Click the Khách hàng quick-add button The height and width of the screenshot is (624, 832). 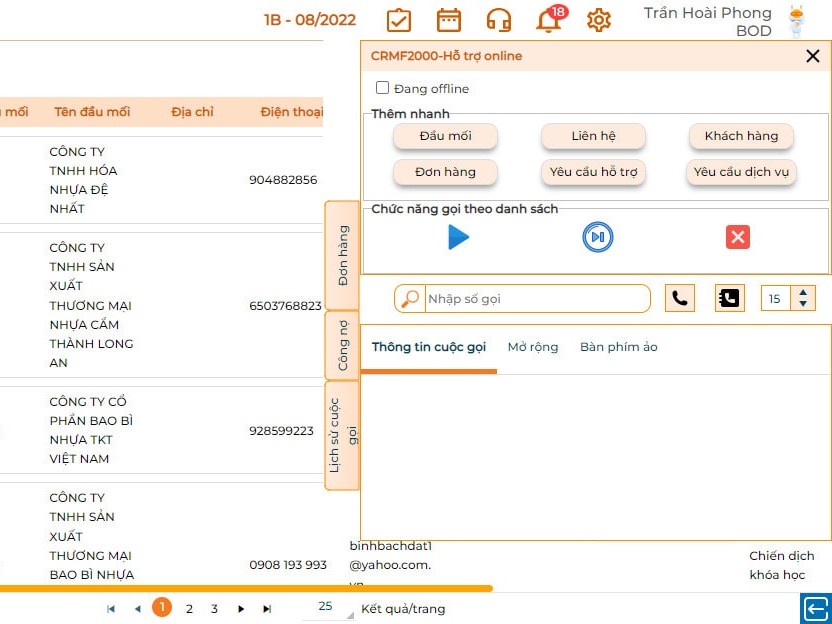741,136
